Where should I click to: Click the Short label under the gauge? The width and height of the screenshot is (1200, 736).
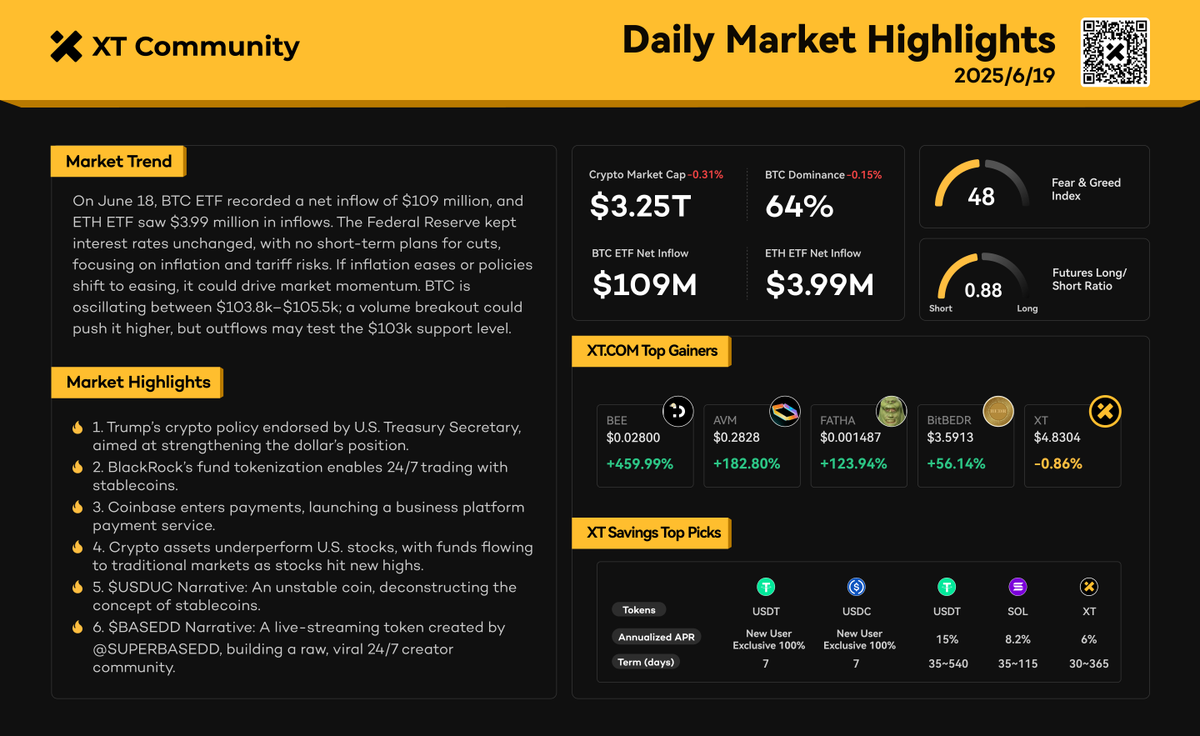tap(941, 309)
